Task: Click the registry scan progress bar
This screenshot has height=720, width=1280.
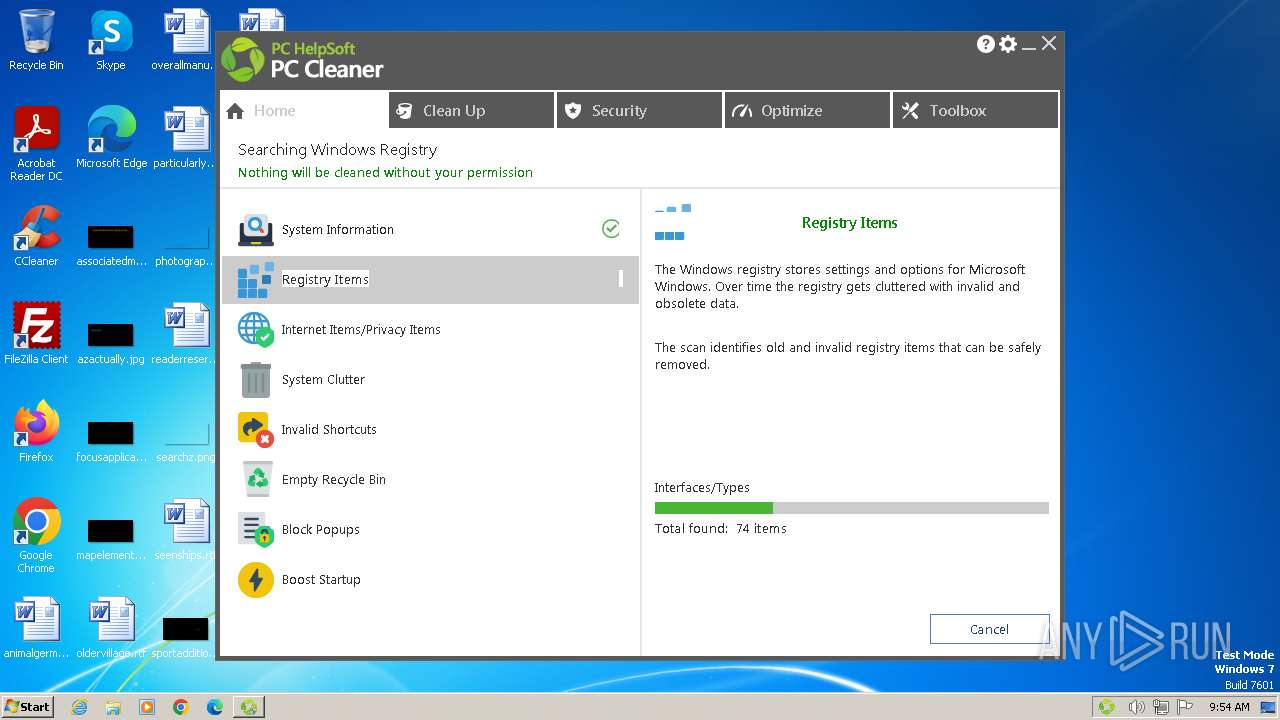Action: click(x=852, y=508)
